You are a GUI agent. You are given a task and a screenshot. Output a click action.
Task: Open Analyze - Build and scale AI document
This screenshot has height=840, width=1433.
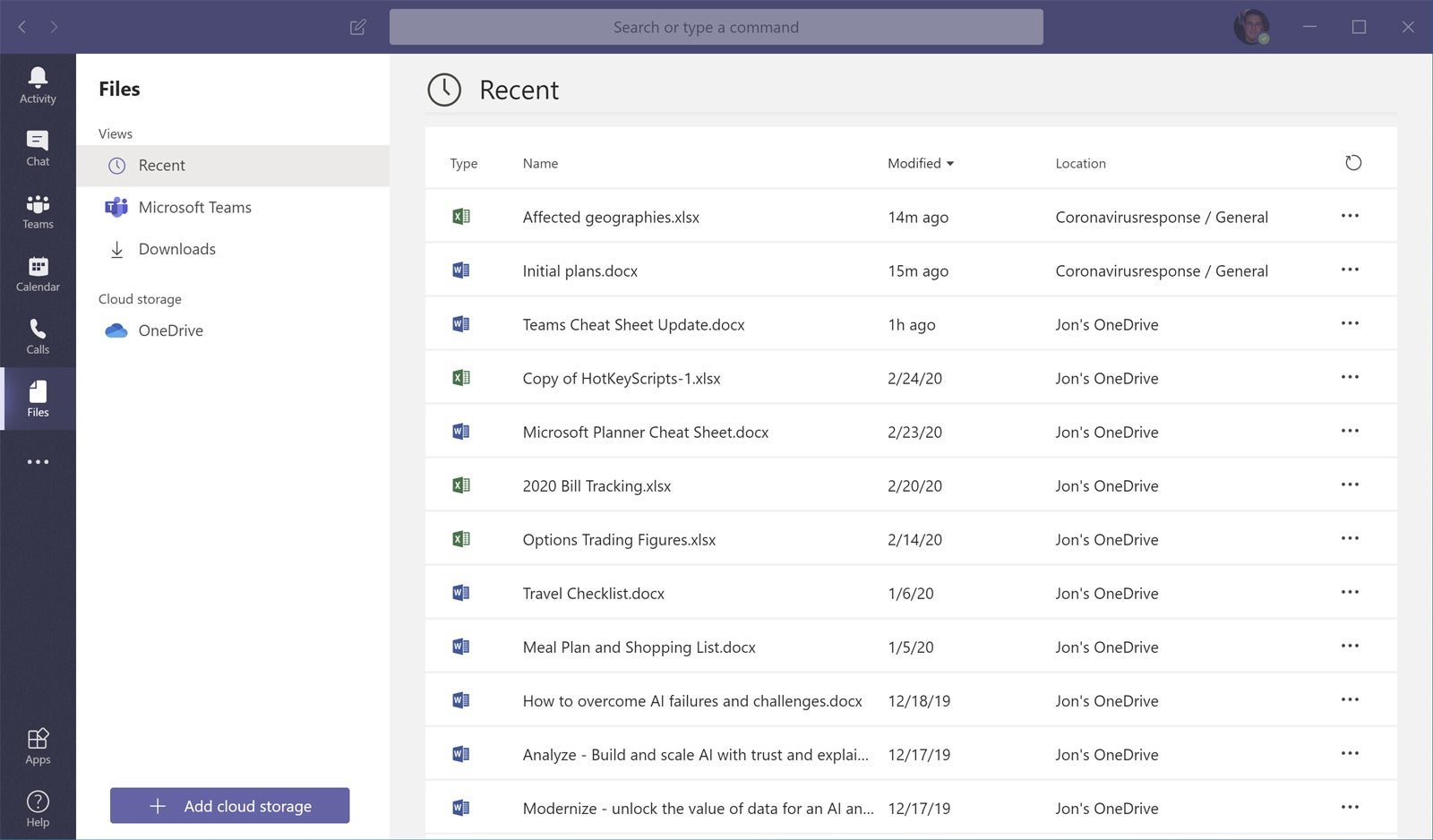point(695,754)
